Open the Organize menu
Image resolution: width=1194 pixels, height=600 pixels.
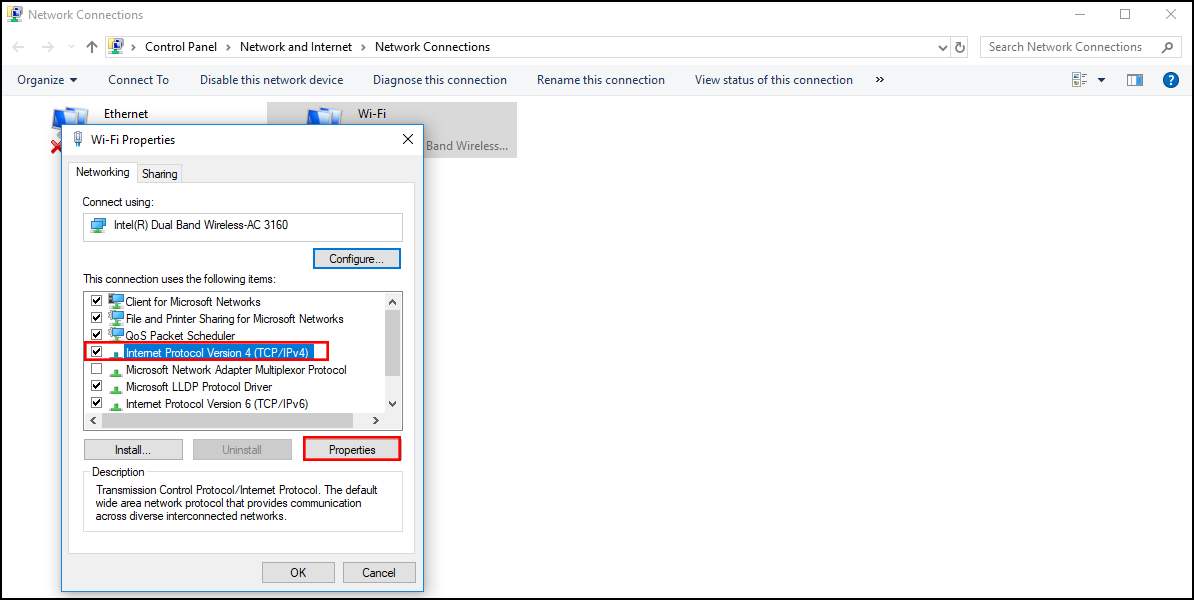tap(47, 80)
